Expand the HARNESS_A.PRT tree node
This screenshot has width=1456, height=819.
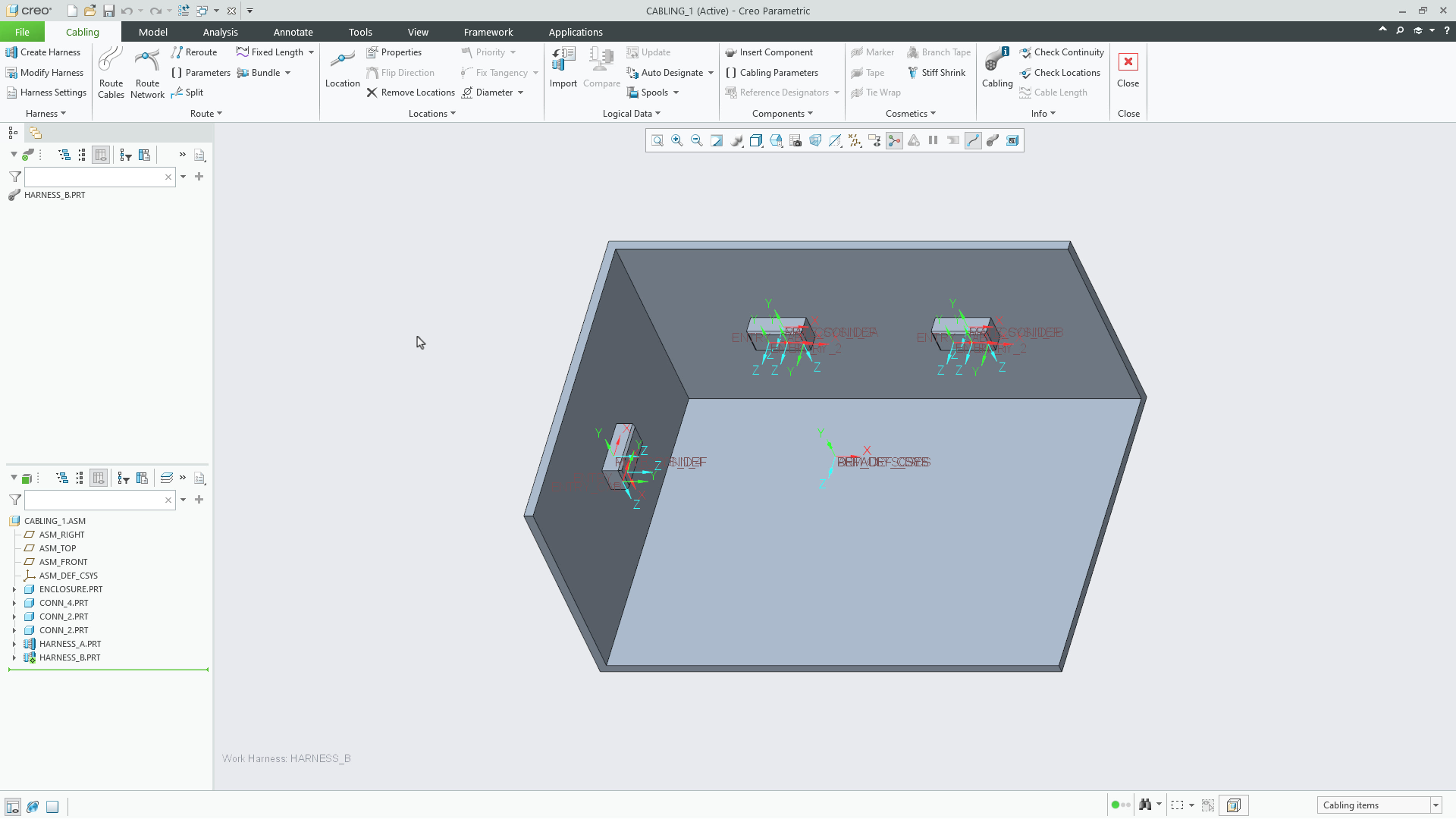pyautogui.click(x=13, y=643)
